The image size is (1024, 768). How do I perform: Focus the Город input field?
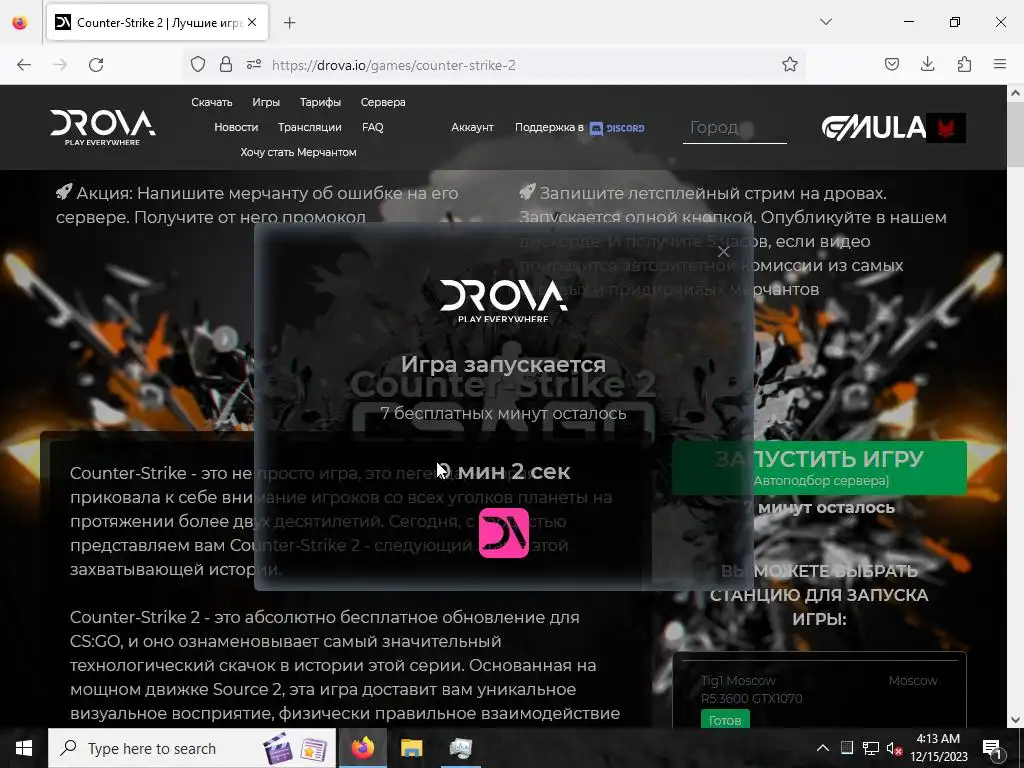735,128
